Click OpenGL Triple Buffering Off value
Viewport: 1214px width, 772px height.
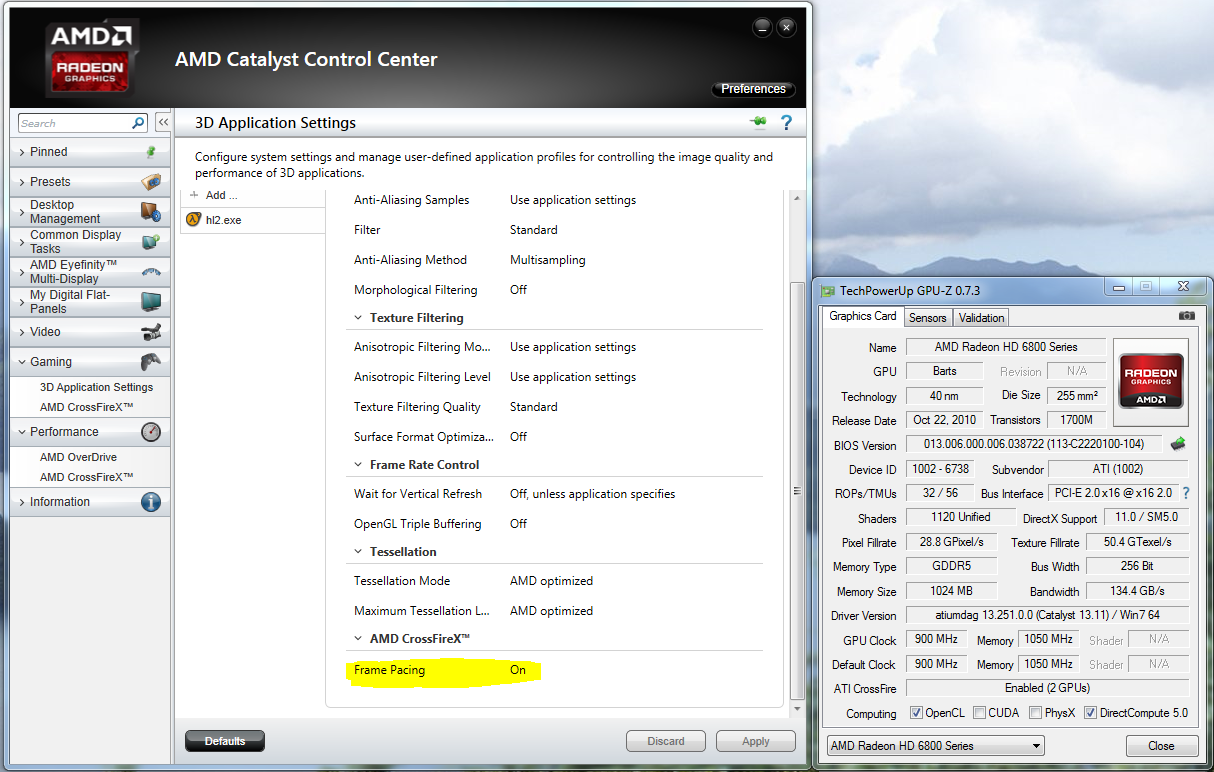[x=518, y=524]
